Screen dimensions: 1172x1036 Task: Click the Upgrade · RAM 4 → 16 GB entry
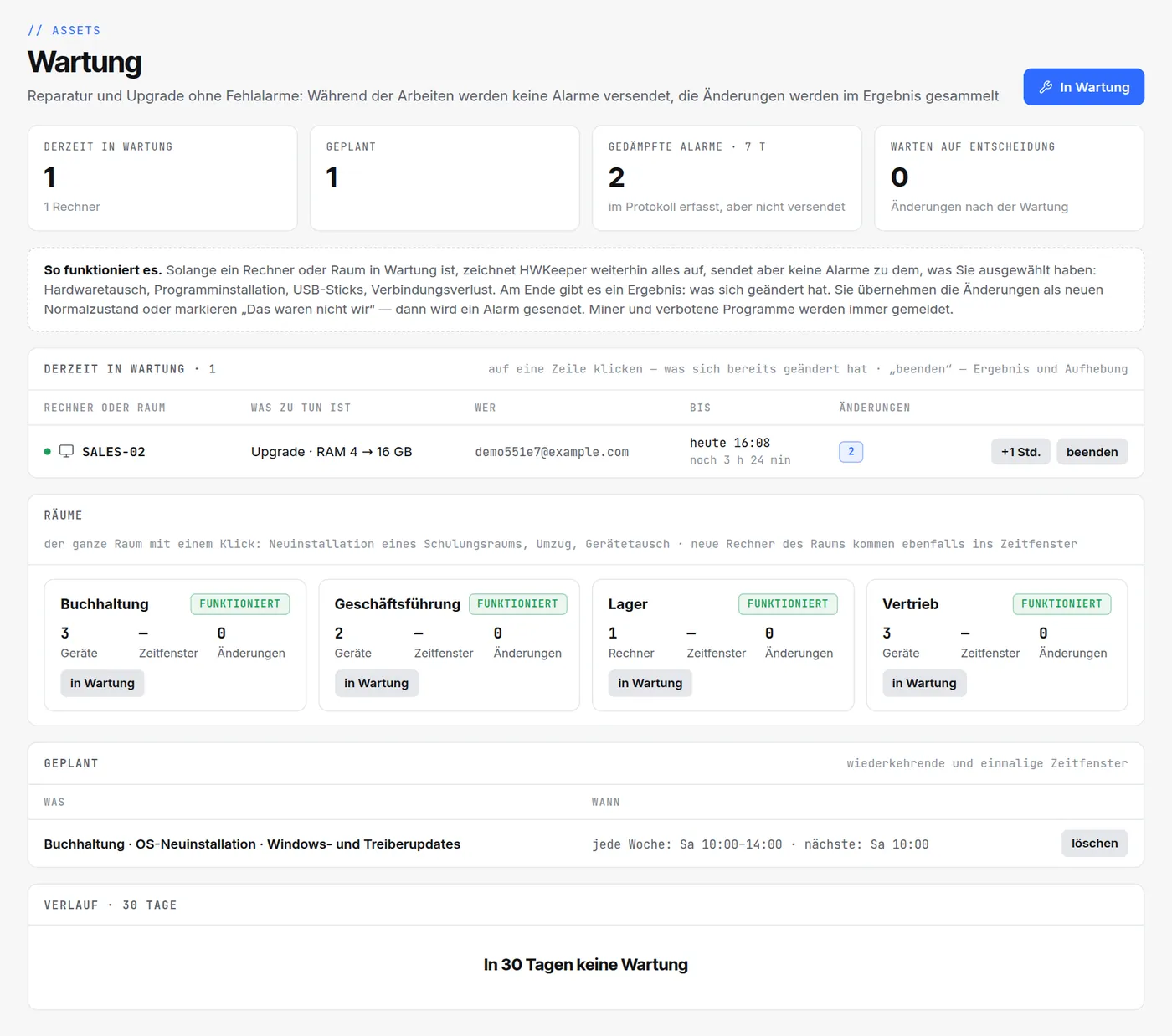click(x=332, y=452)
